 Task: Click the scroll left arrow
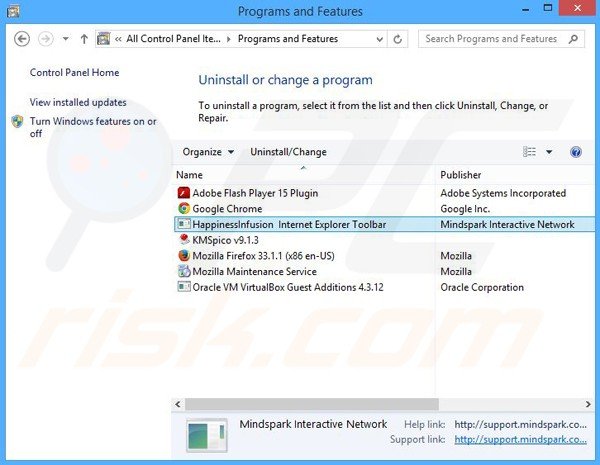click(178, 404)
